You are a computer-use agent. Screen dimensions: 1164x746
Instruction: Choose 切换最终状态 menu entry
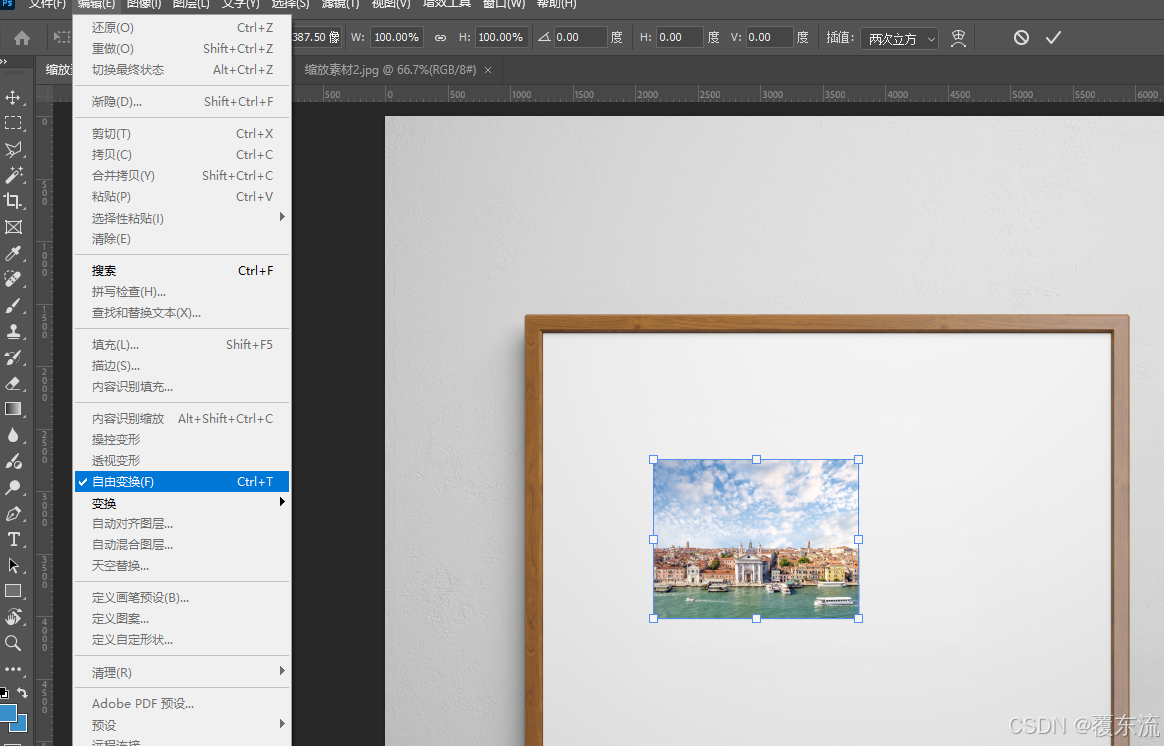coord(182,70)
